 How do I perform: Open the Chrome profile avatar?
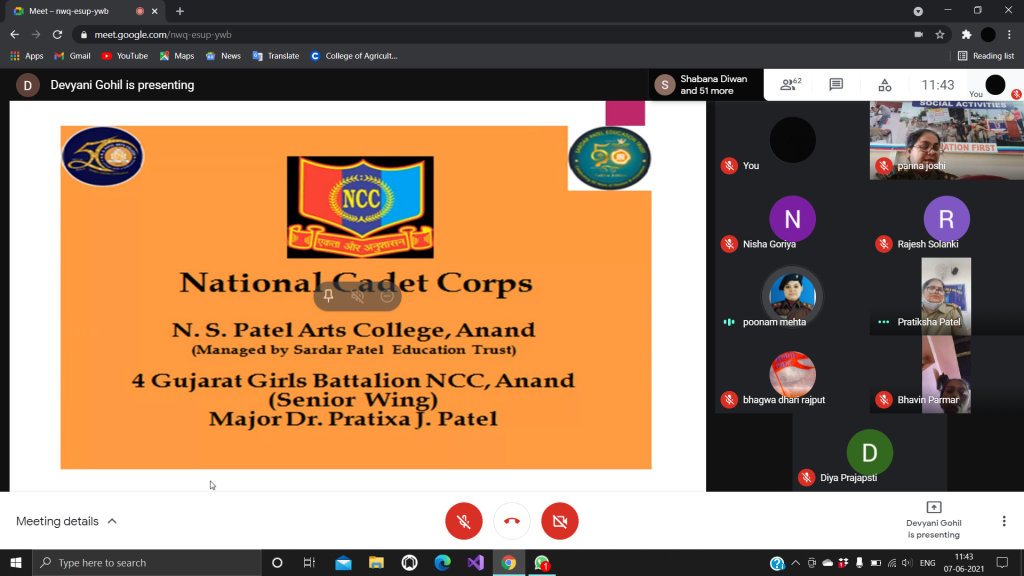click(988, 35)
